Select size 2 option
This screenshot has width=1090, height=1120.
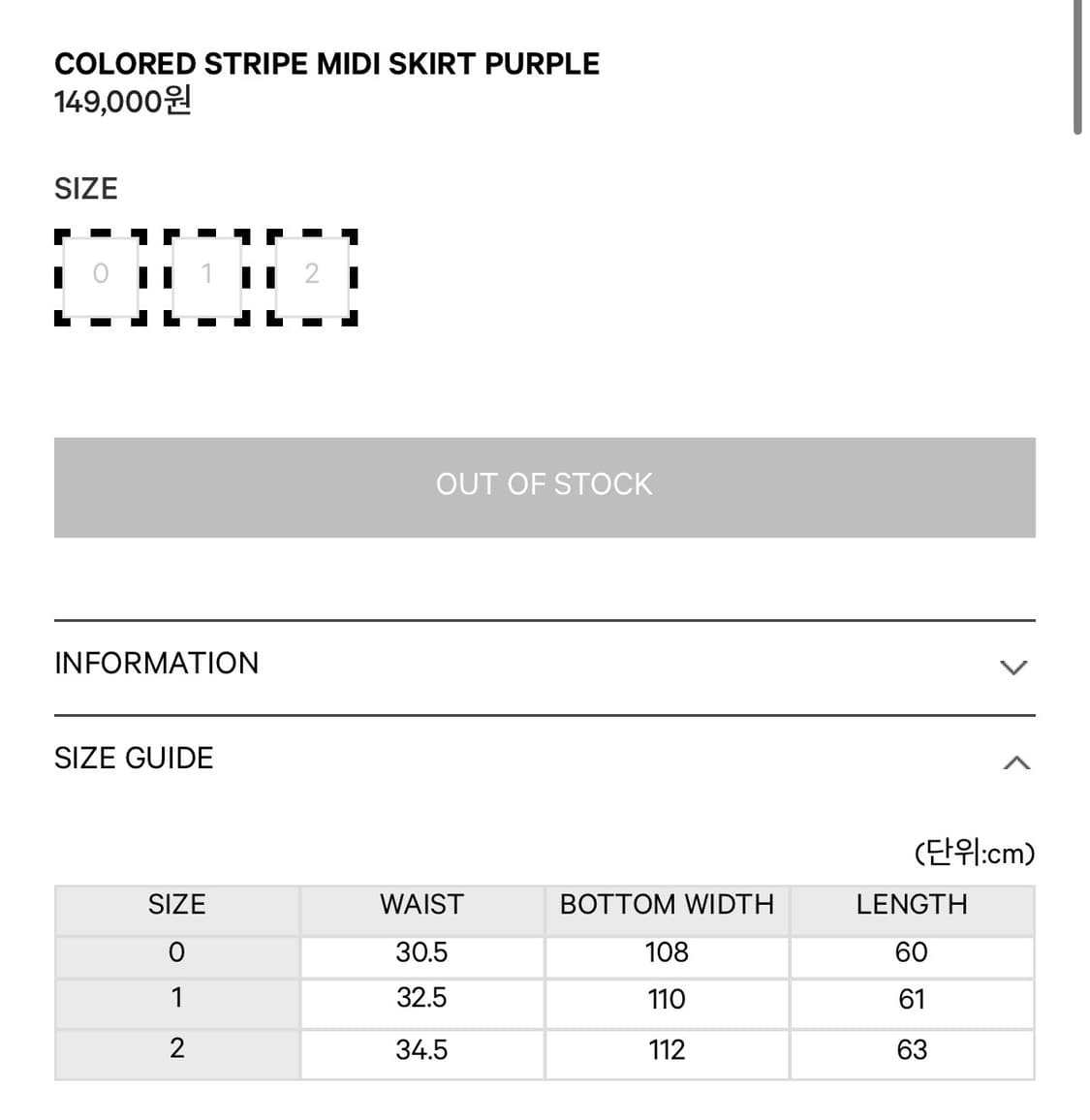pyautogui.click(x=312, y=277)
